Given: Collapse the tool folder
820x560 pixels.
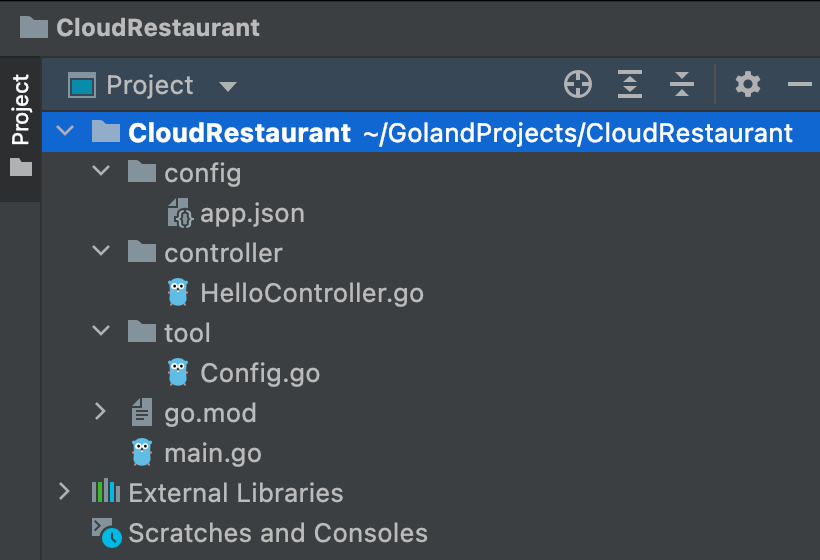Looking at the screenshot, I should pos(100,332).
